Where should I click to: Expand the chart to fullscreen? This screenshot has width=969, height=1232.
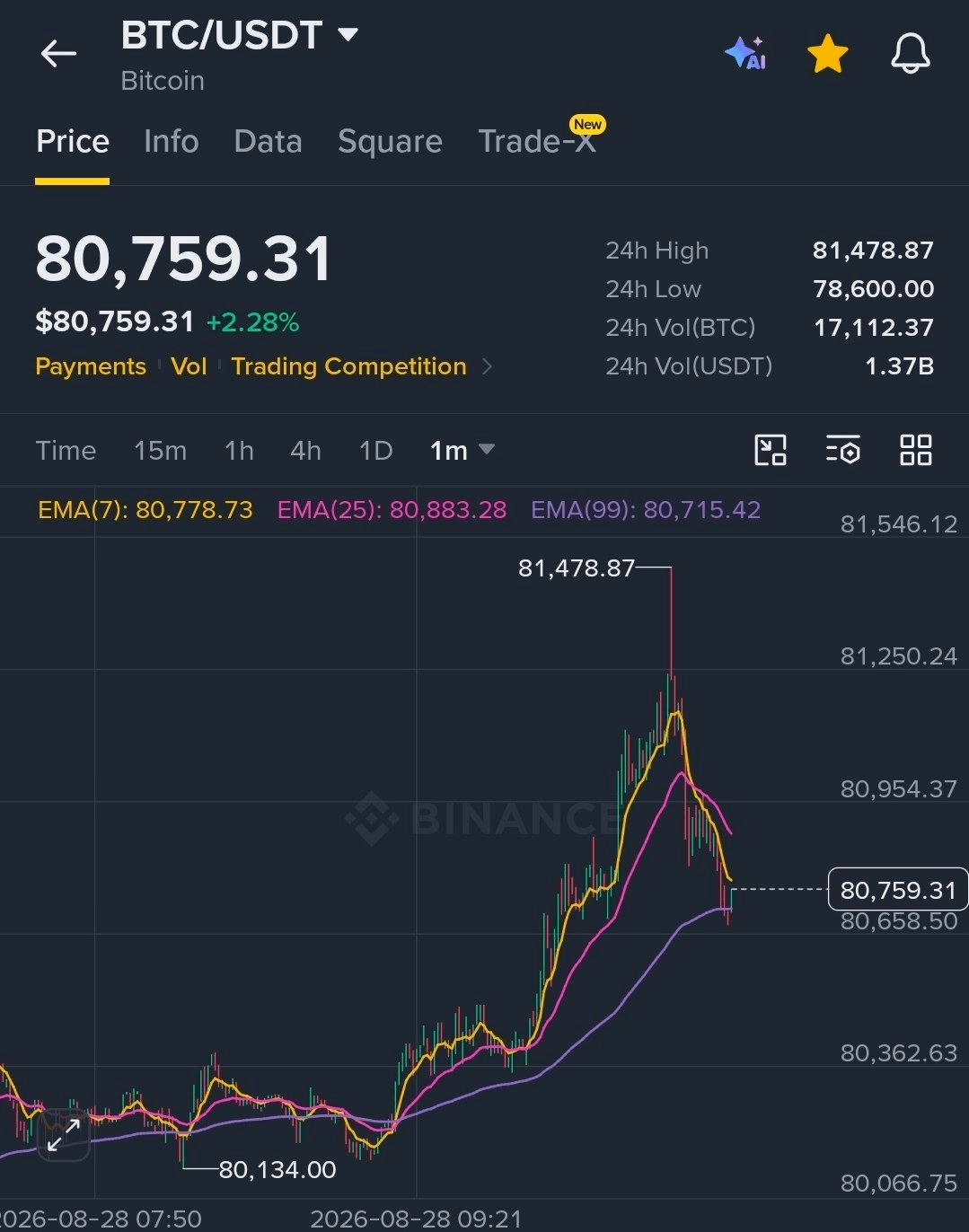(x=63, y=1134)
